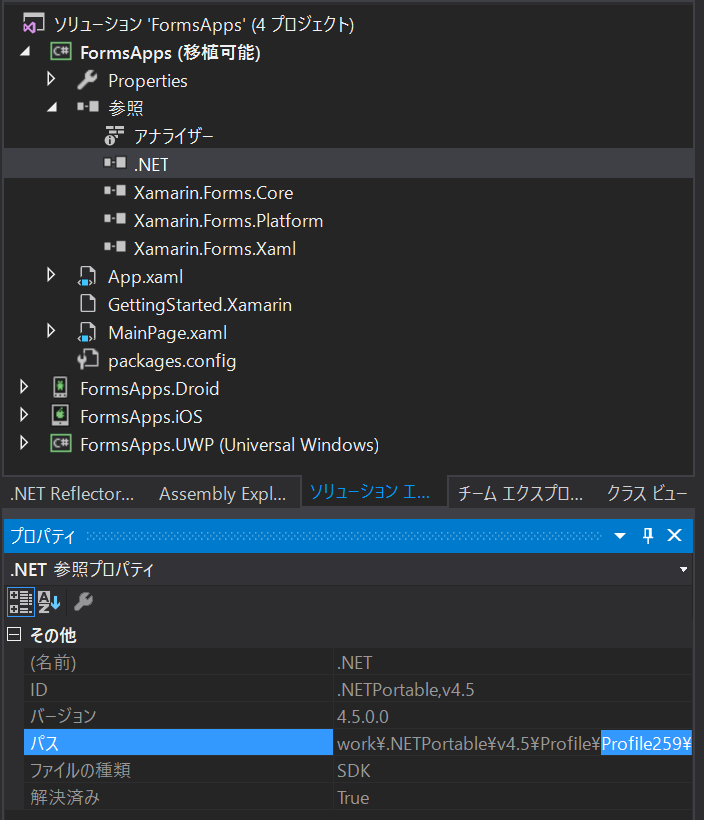Unpin the プロパティ panel
The image size is (704, 820).
(x=648, y=535)
